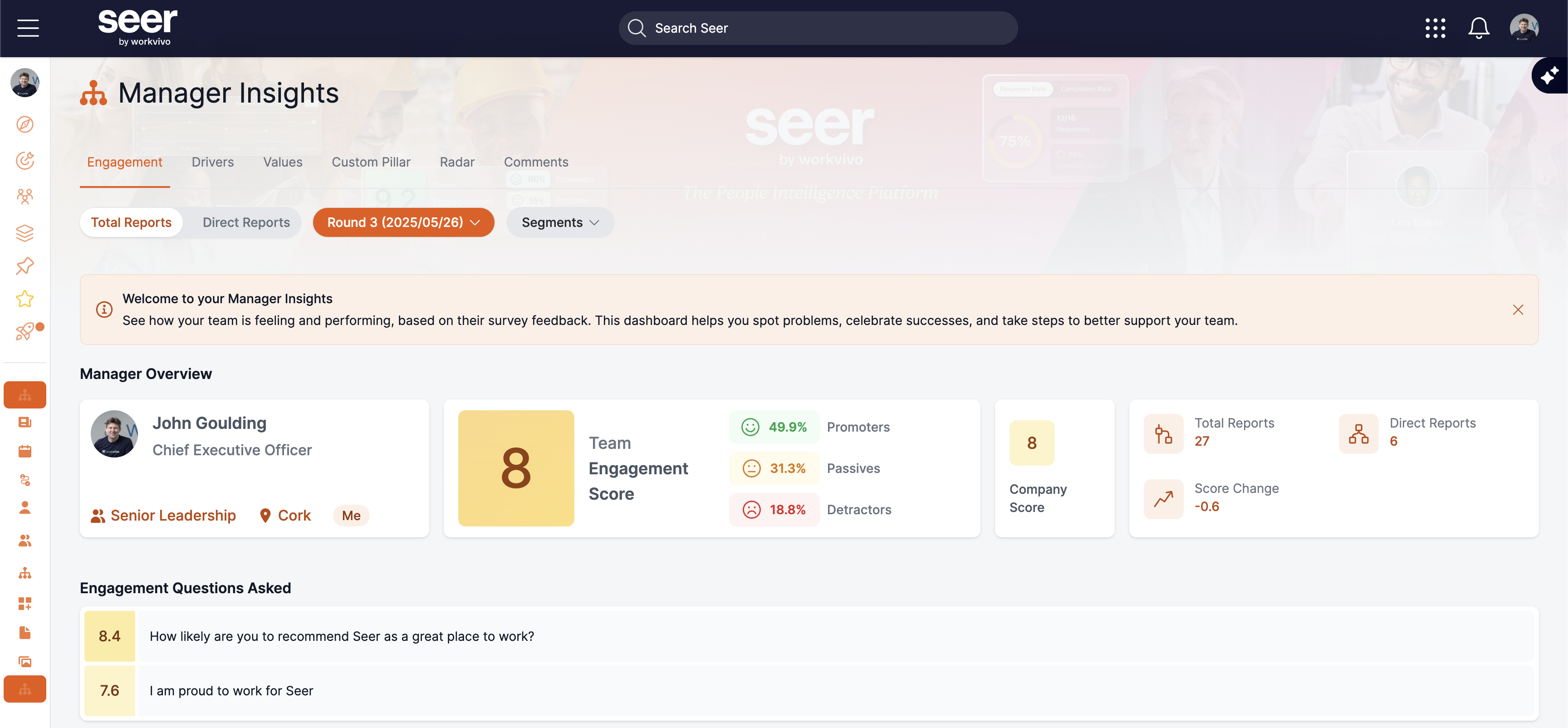Open the Radar tab

pos(457,162)
